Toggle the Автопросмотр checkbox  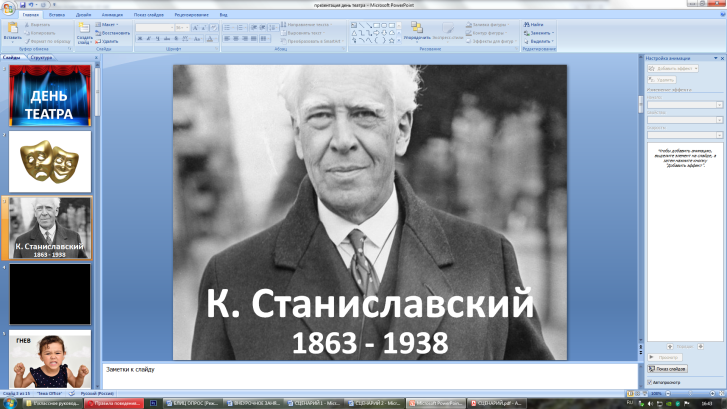(649, 382)
